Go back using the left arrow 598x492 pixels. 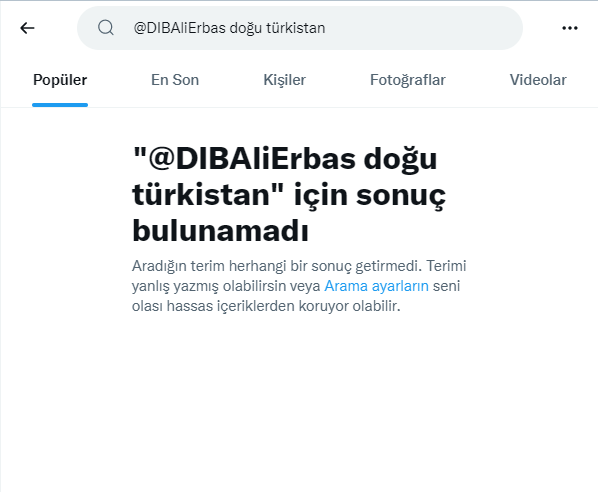(x=27, y=28)
